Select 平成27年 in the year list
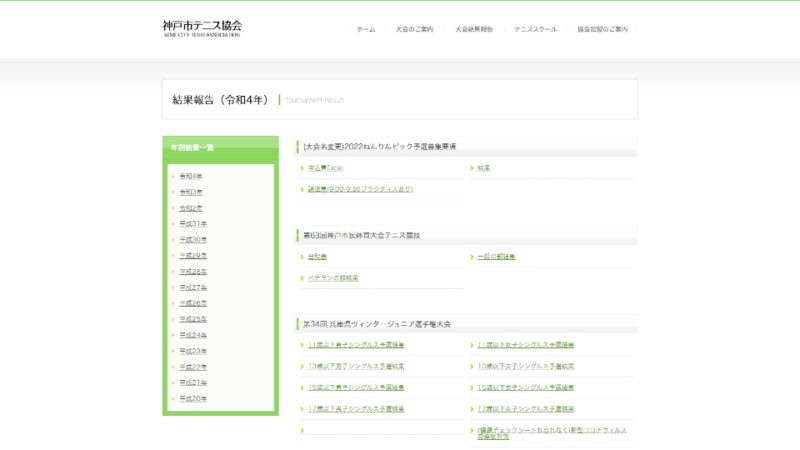Image resolution: width=800 pixels, height=450 pixels. click(x=193, y=287)
